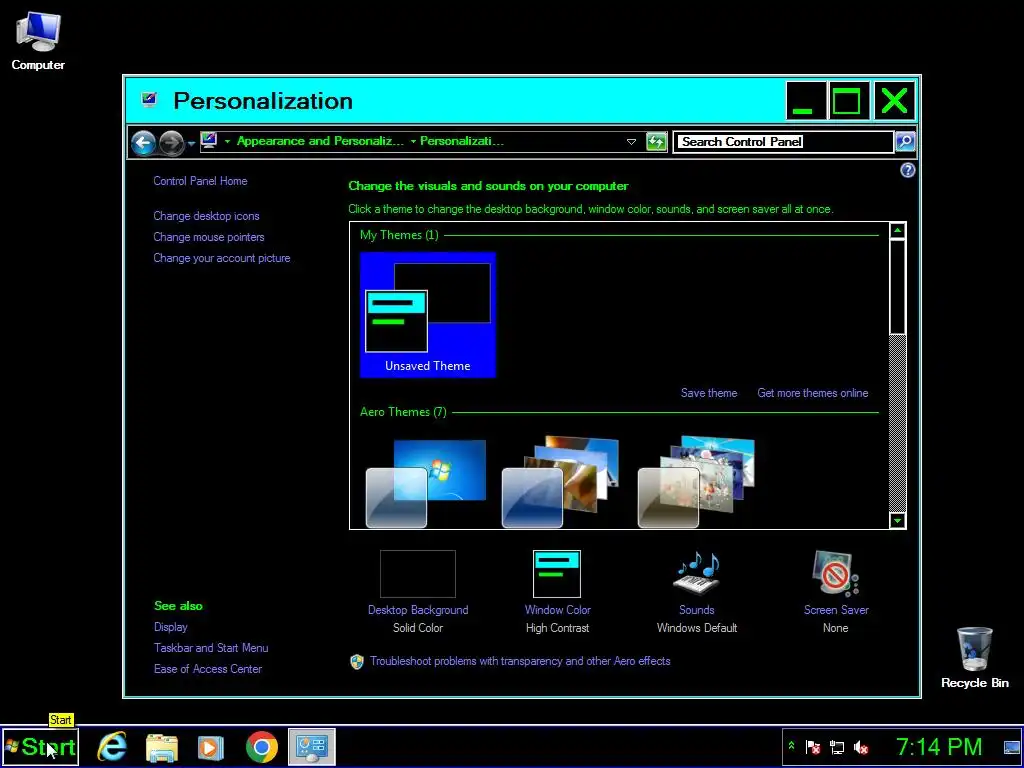Click the muted volume tray icon
Image resolution: width=1024 pixels, height=768 pixels.
click(x=861, y=746)
